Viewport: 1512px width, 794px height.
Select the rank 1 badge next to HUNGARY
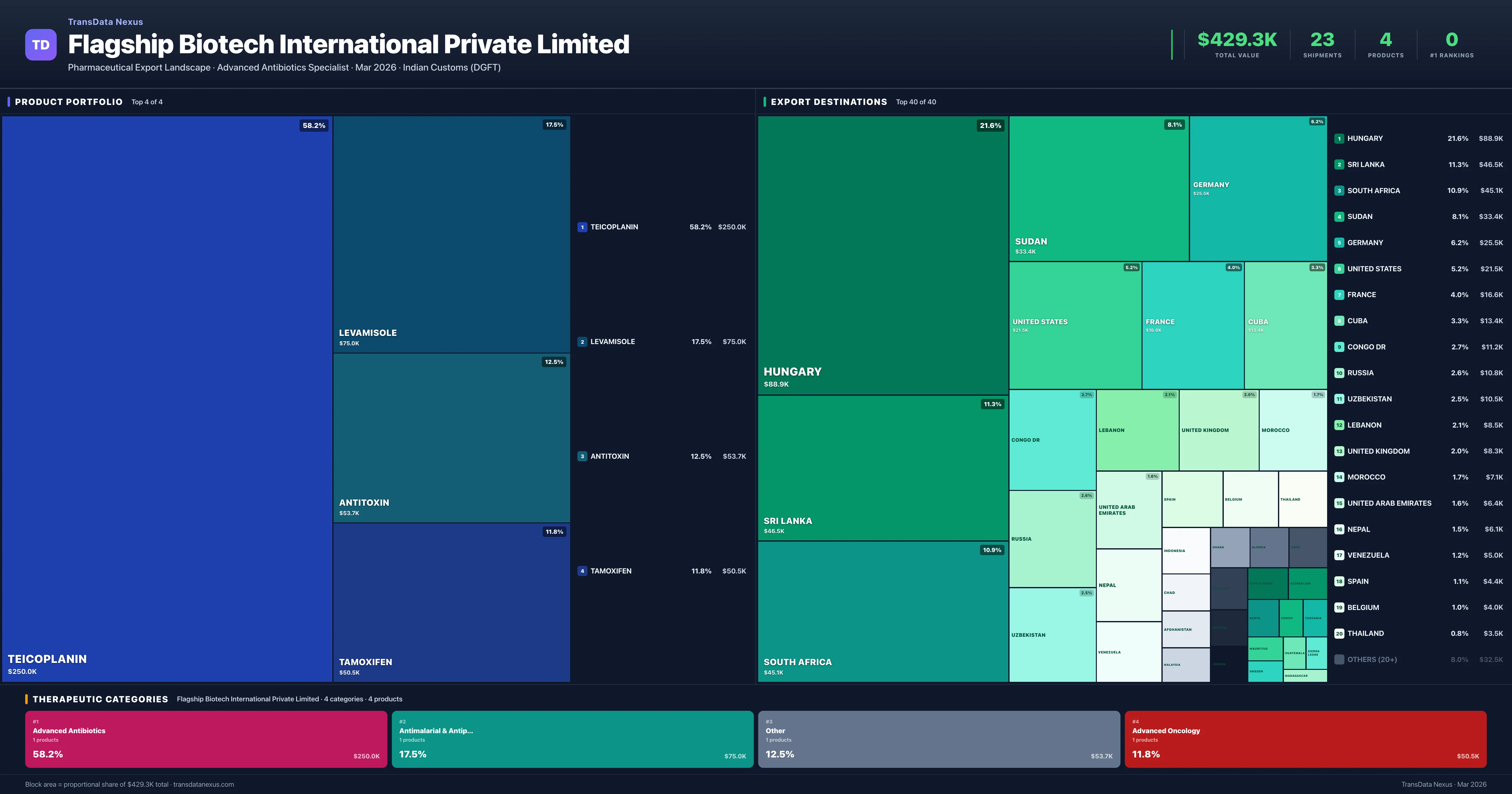tap(1339, 138)
